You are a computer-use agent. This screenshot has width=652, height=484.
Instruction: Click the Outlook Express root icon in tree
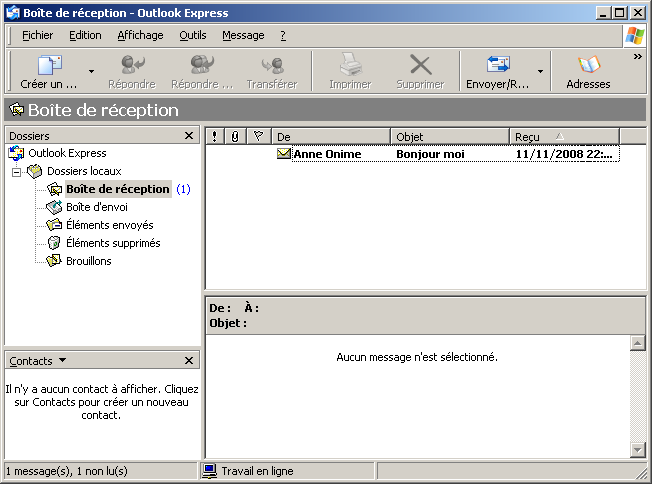click(x=16, y=153)
